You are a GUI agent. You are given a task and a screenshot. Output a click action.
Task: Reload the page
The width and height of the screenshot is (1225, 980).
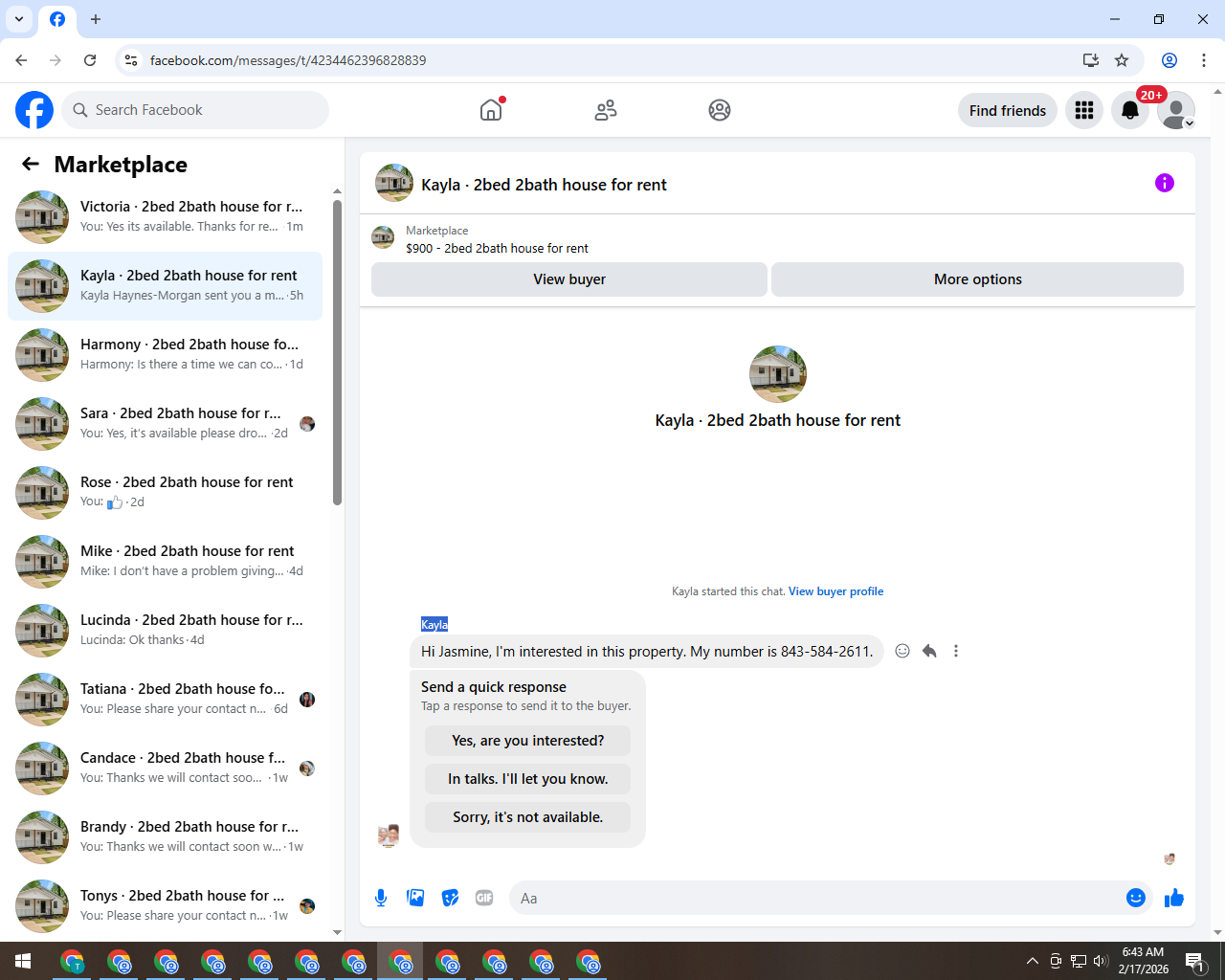[90, 60]
